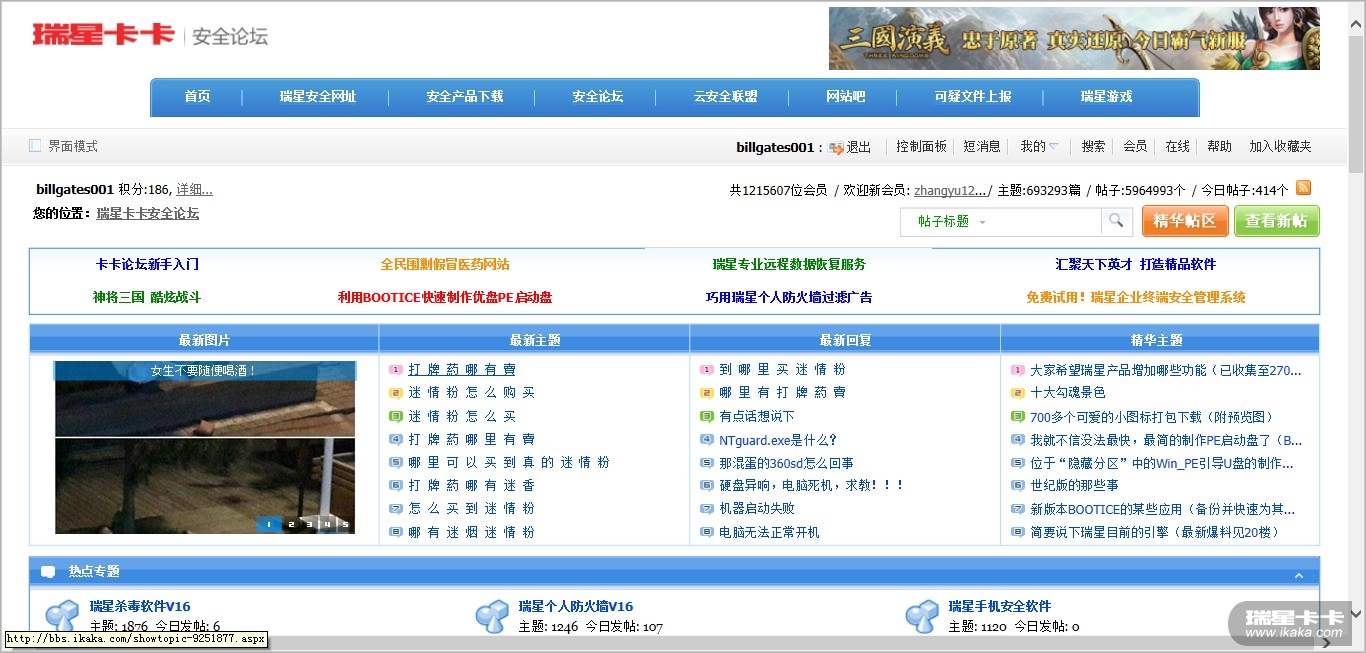This screenshot has height=653, width=1366.
Task: Open 全民围剿假冒医药网站 link
Action: [445, 265]
